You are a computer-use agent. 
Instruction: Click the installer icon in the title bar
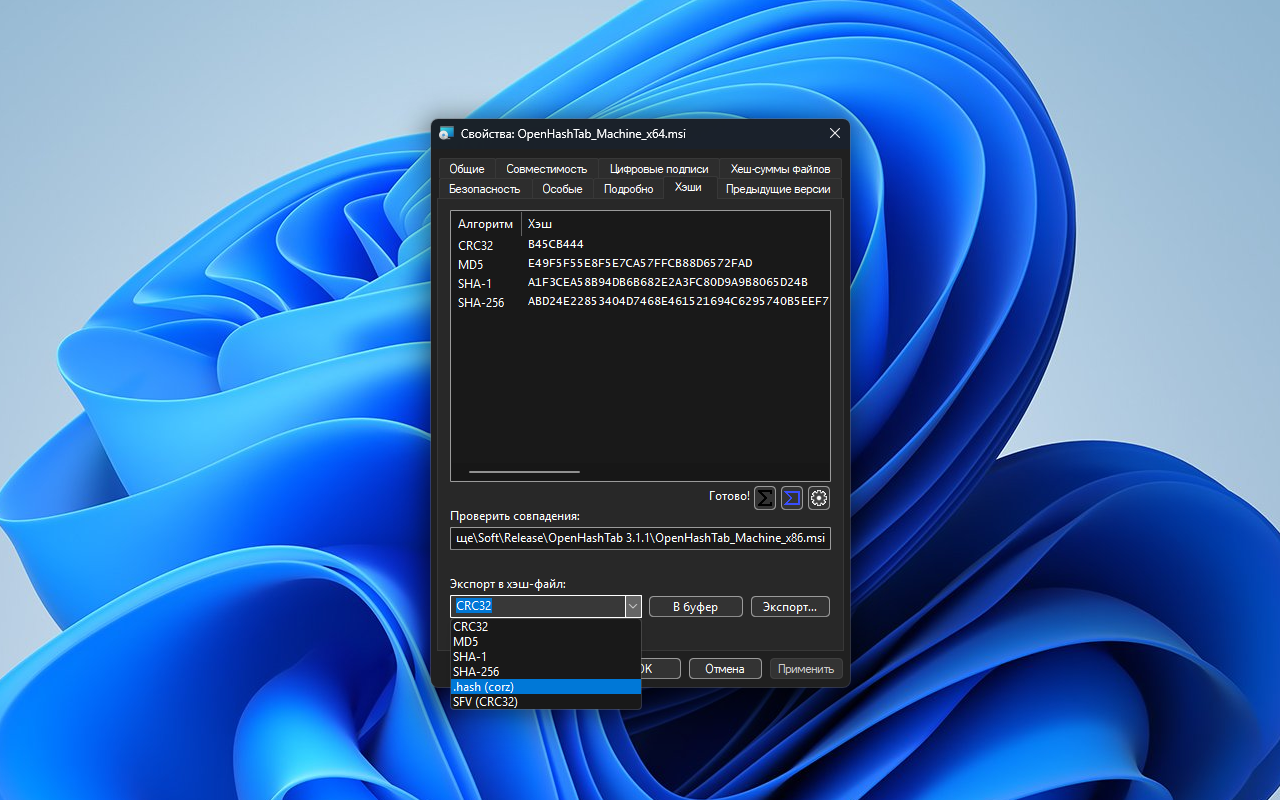(x=446, y=134)
